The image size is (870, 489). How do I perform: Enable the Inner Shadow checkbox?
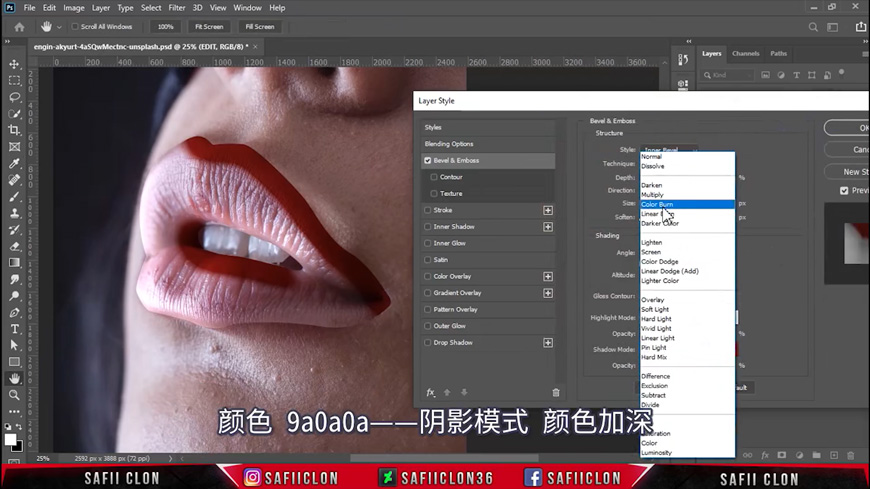(428, 226)
